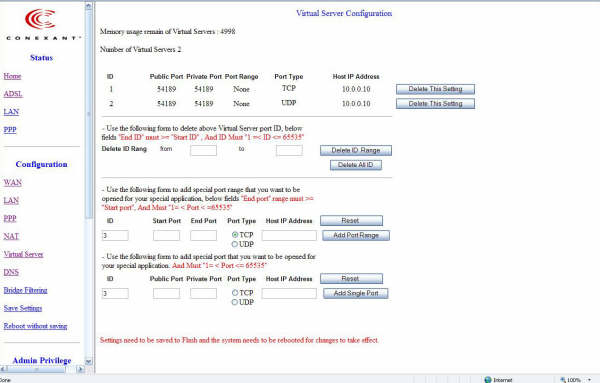Focus Host IP Address field for port range
The image size is (600, 383).
click(289, 235)
